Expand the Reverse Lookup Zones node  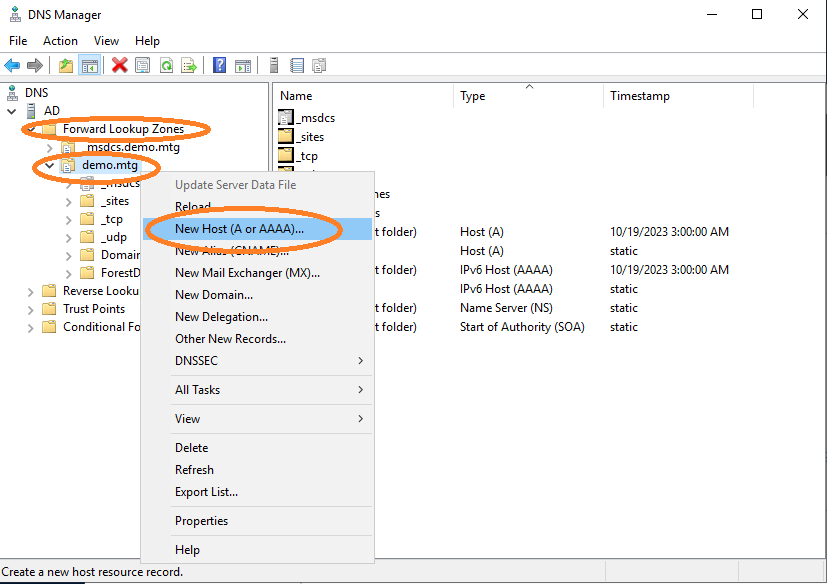tap(30, 290)
